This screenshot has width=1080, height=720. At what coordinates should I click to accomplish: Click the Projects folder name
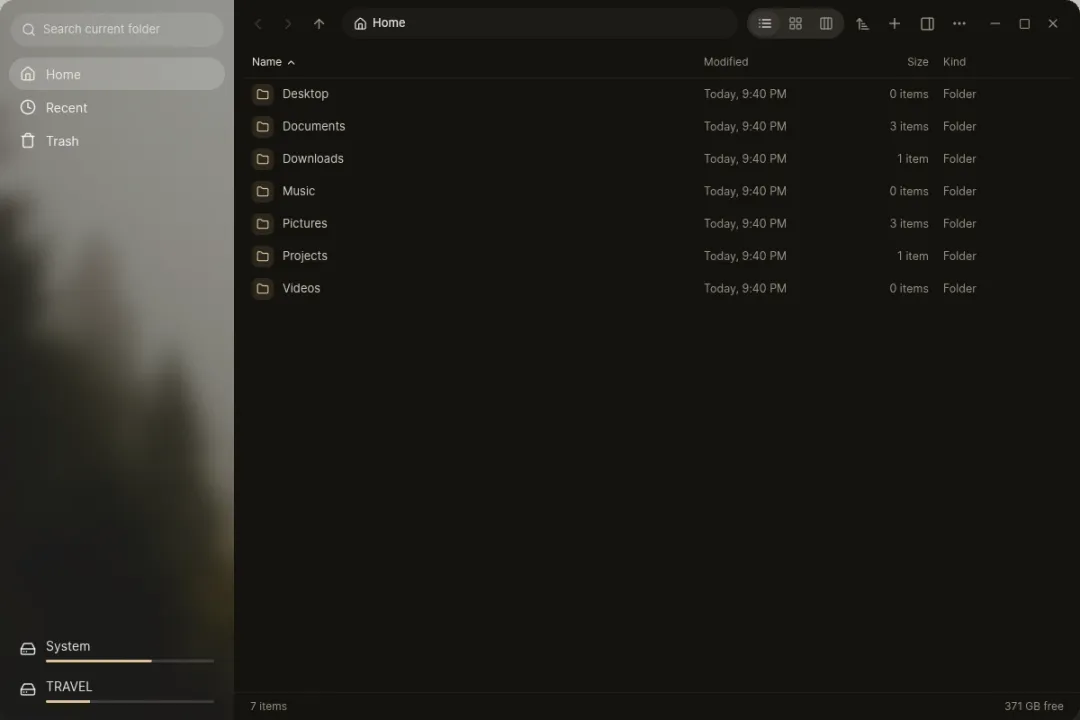pos(304,256)
